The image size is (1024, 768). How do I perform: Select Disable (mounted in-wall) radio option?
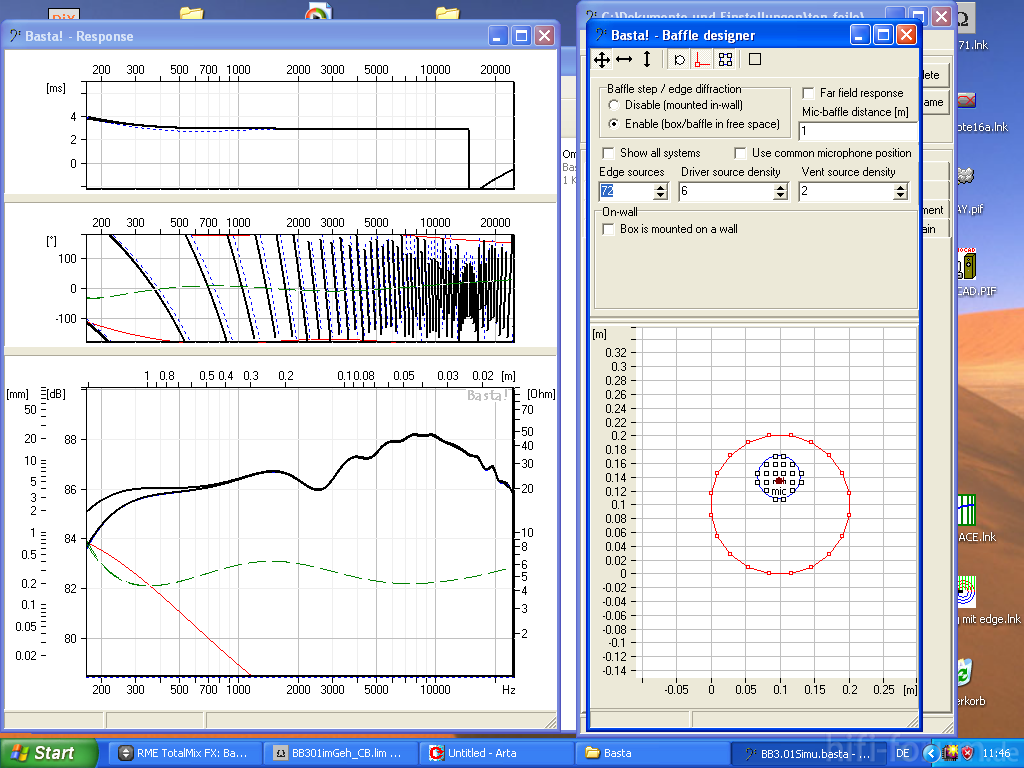pos(613,105)
